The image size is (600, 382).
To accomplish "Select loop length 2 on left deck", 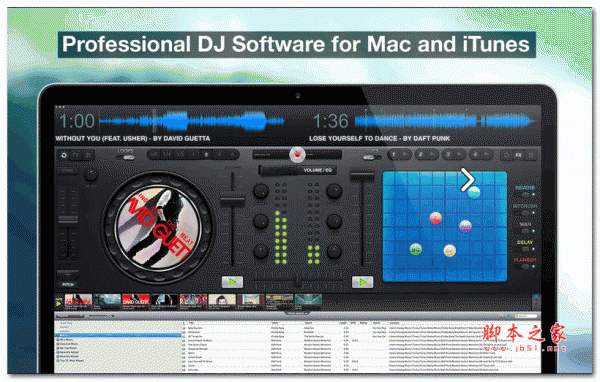I will pos(206,155).
